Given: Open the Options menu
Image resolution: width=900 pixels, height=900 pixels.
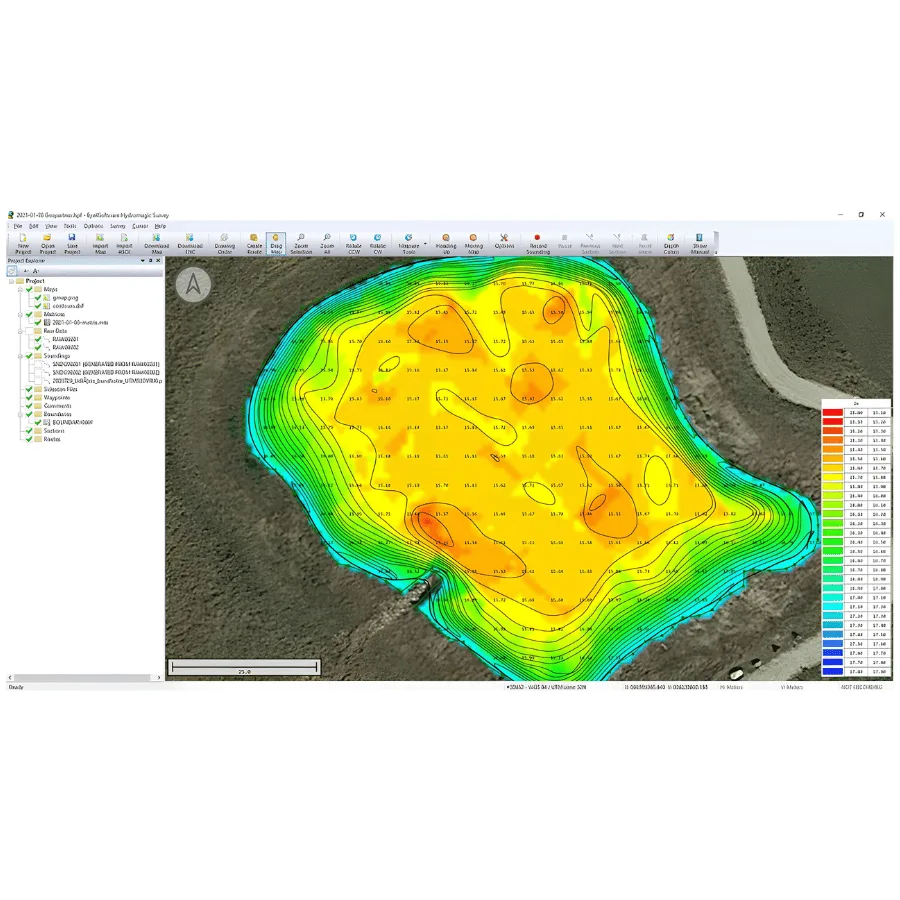Looking at the screenshot, I should coord(94,226).
